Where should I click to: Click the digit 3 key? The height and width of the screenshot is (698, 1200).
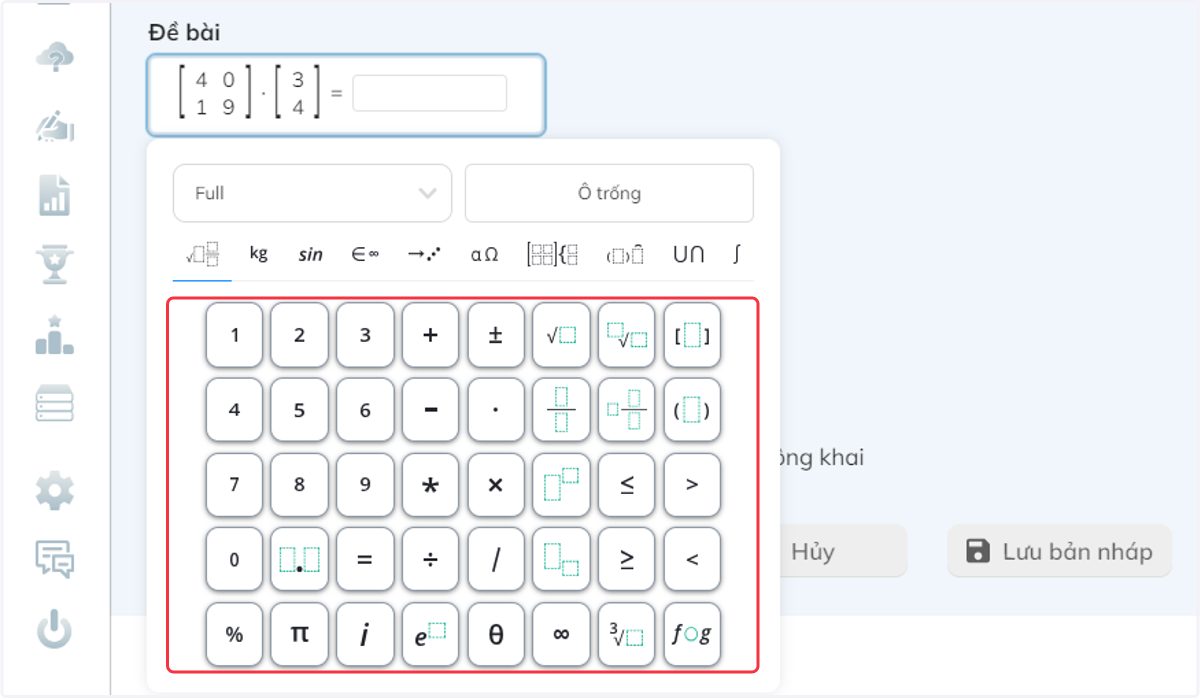click(x=365, y=335)
